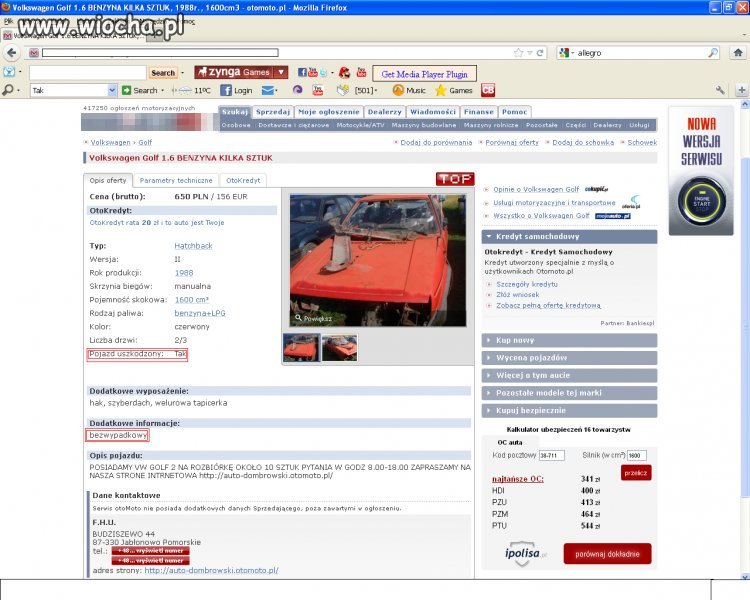
Task: Open the Dealerzy navigation tab
Action: click(385, 111)
